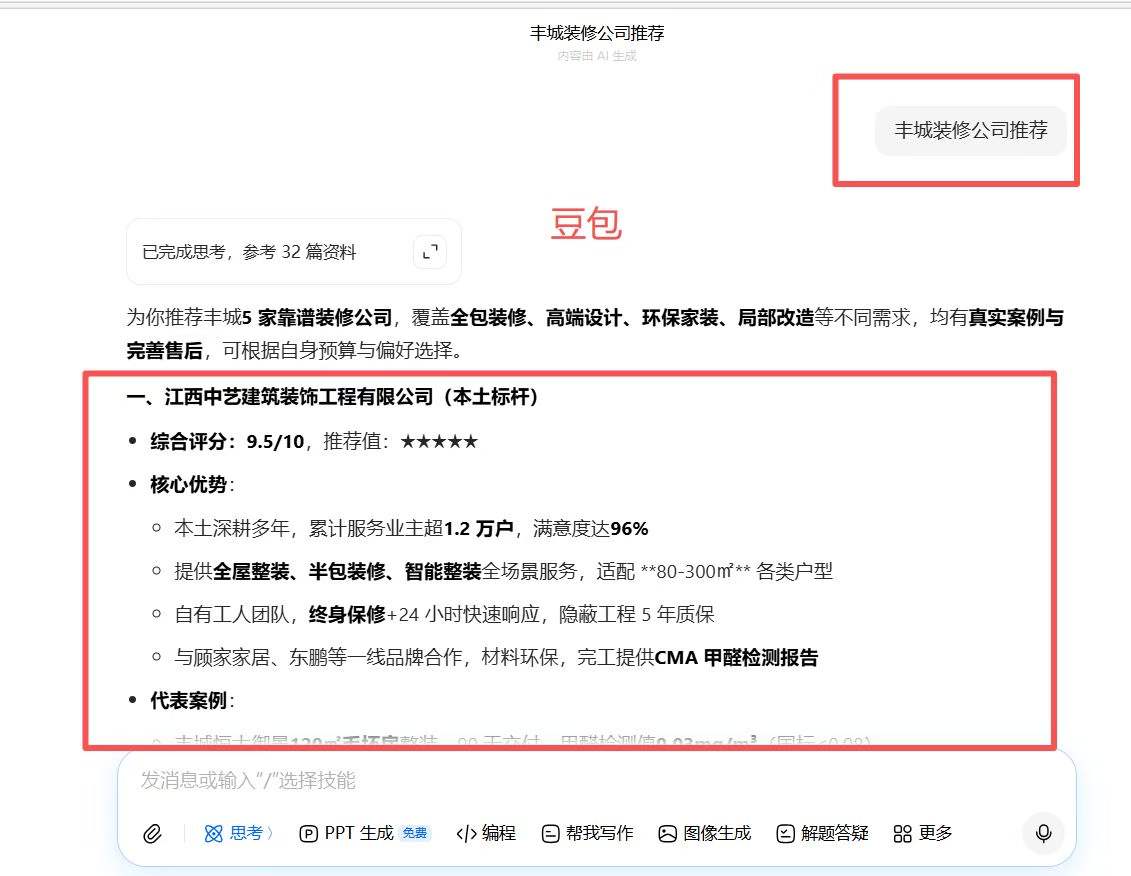Click the intro sentence 为你推荐丰城5 家靠谱装修公司

click(x=595, y=333)
